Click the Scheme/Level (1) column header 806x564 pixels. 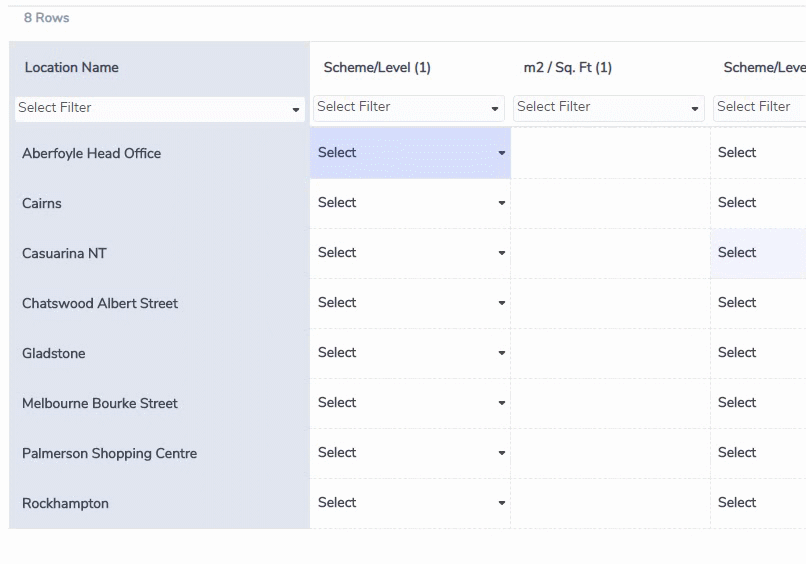[377, 67]
